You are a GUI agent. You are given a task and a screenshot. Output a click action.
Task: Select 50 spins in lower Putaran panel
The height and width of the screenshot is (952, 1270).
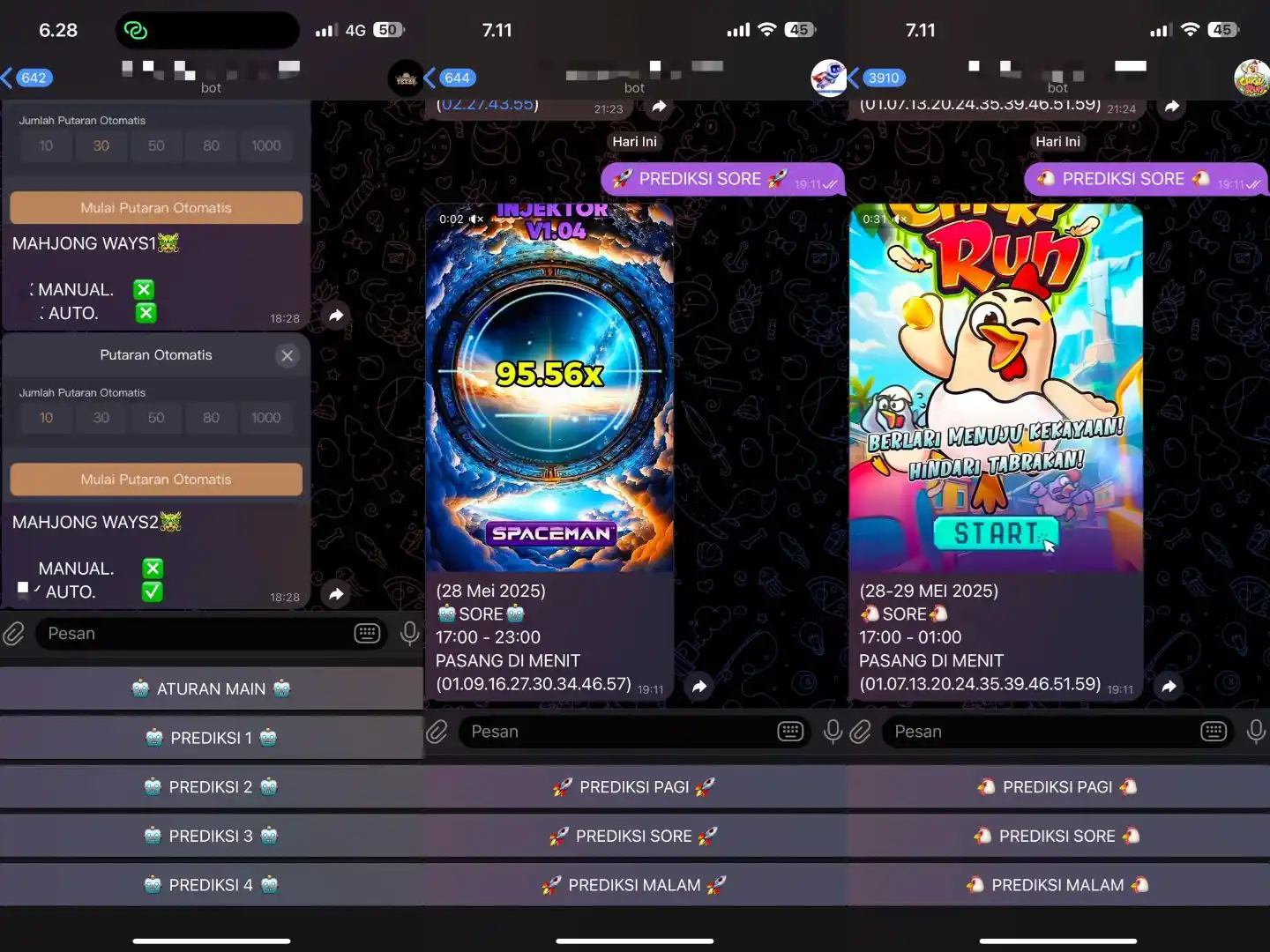[x=156, y=418]
